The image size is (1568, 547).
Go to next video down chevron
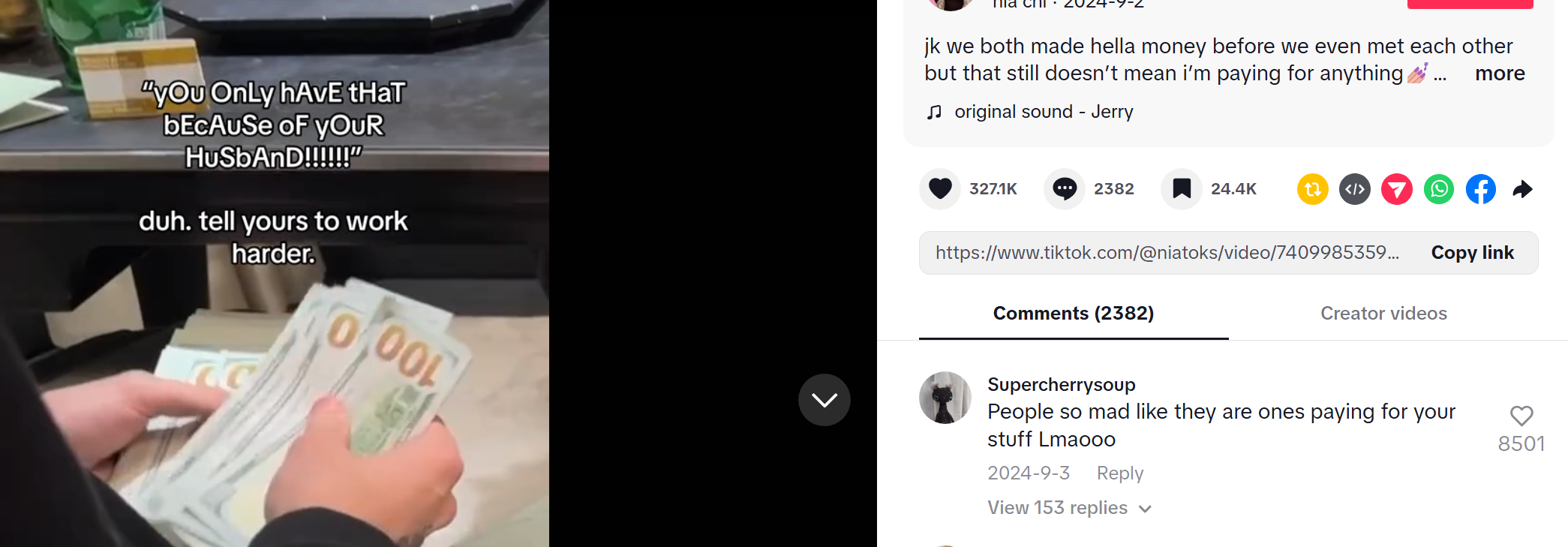[825, 400]
